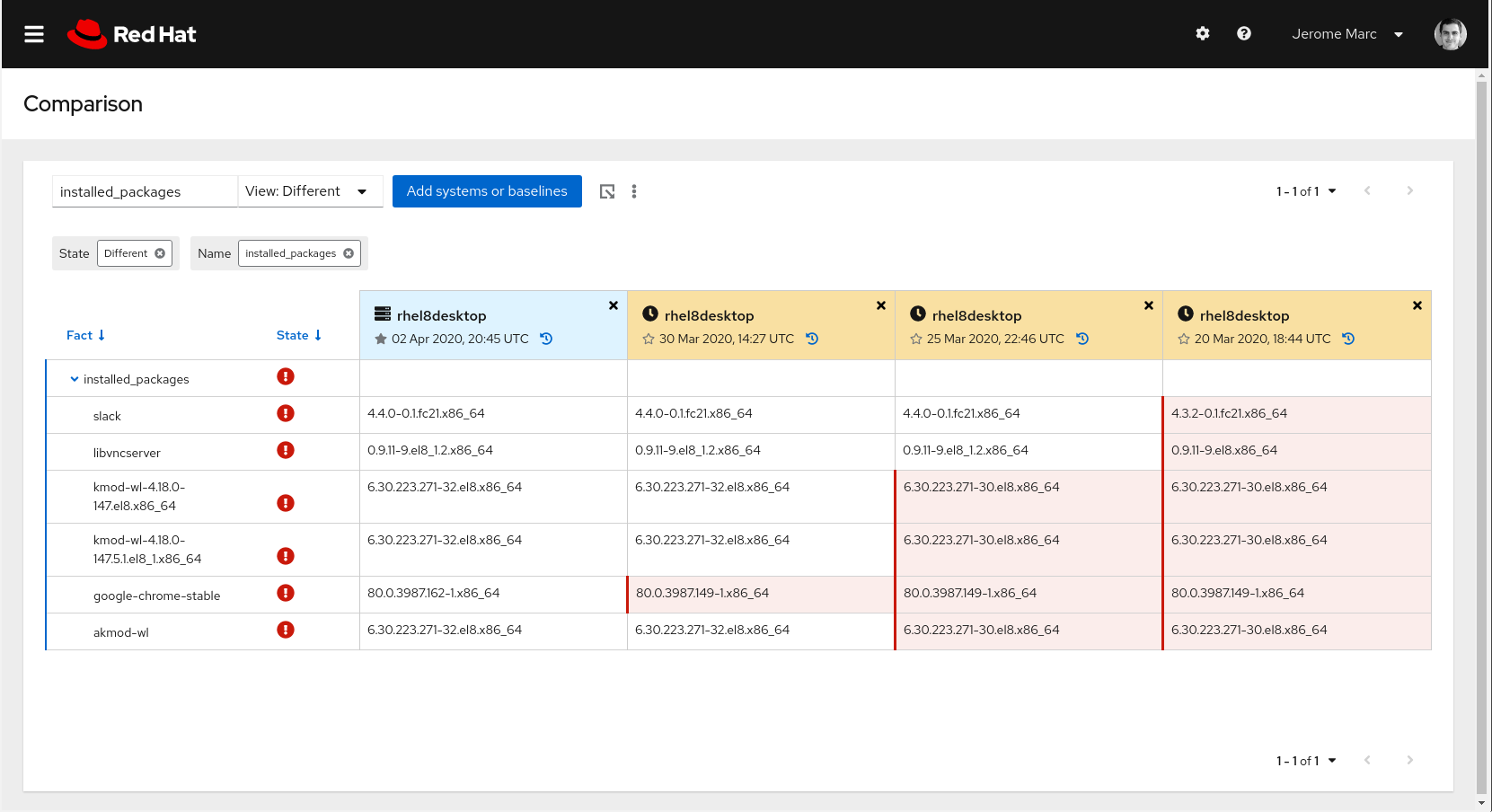Sort table by Fact column
This screenshot has height=812, width=1492.
85,335
